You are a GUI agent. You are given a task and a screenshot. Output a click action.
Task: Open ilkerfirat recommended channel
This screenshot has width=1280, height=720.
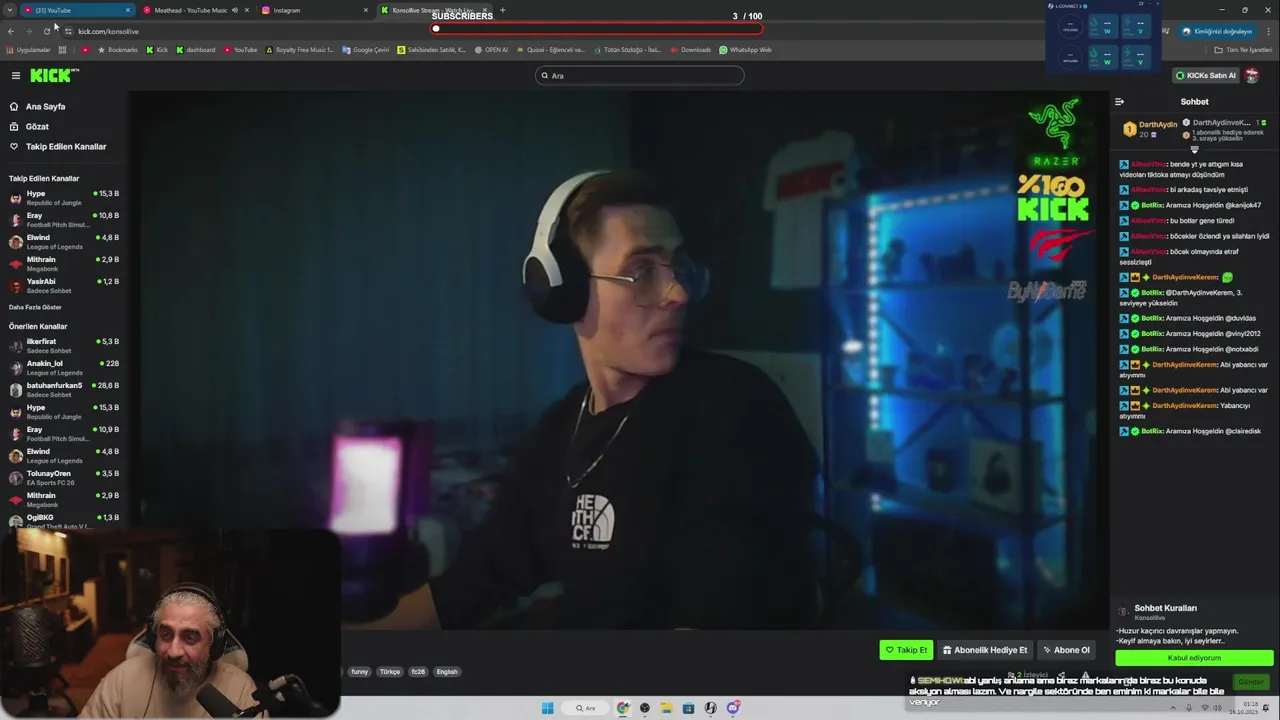click(64, 345)
